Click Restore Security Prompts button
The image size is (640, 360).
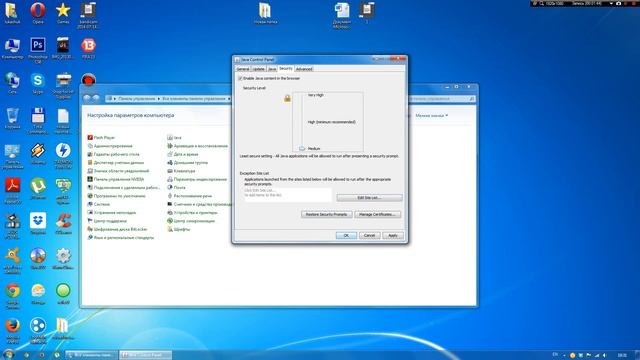tap(326, 214)
